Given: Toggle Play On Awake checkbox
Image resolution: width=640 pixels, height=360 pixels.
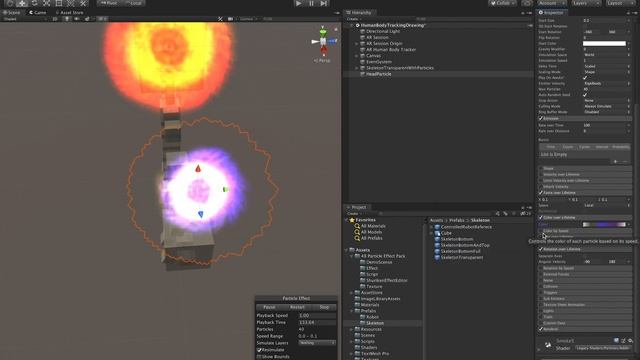Looking at the screenshot, I should (x=585, y=78).
